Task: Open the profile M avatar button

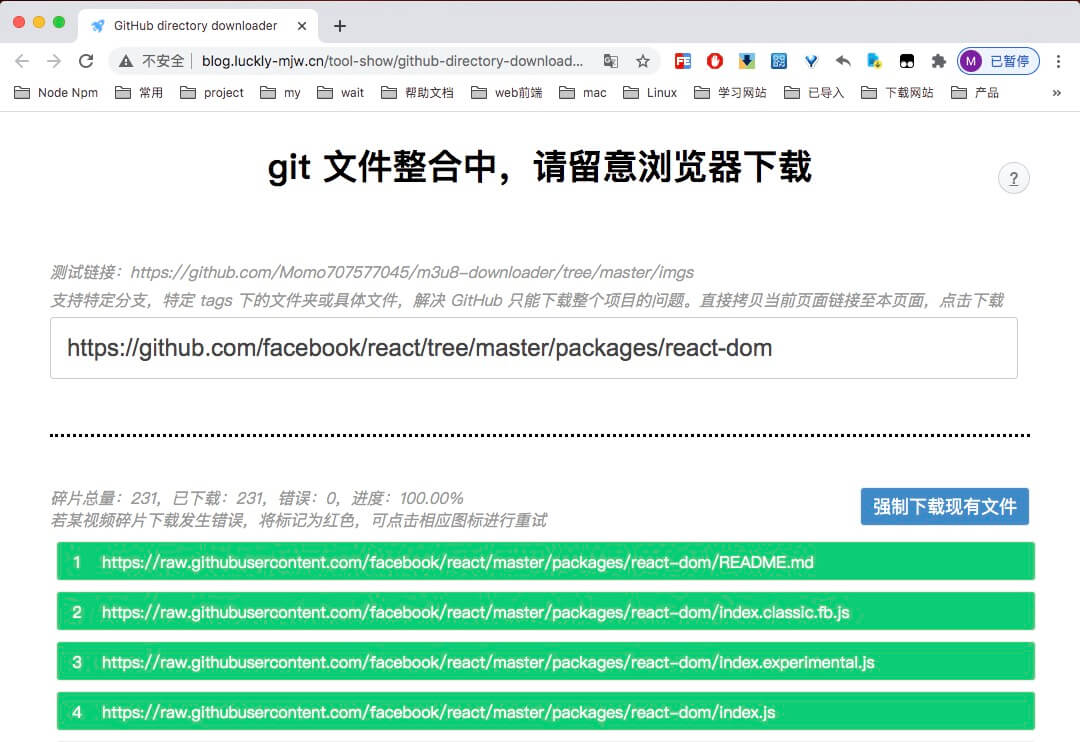Action: [x=998, y=61]
